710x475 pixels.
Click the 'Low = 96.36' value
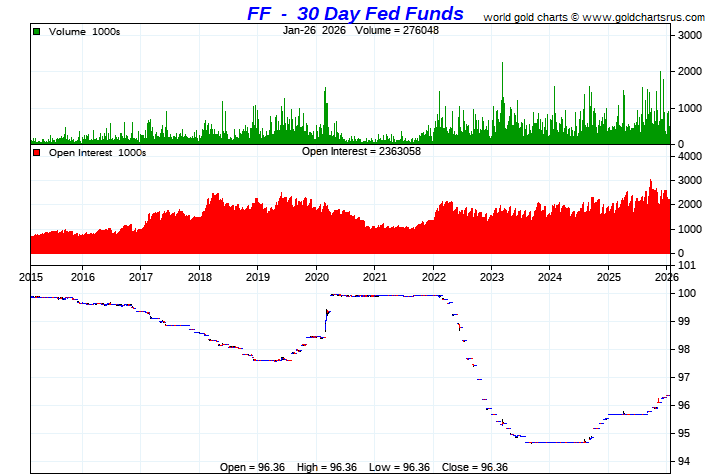tap(399, 467)
